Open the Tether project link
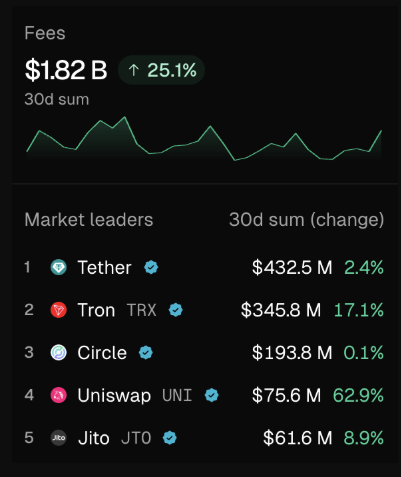 pyautogui.click(x=104, y=267)
